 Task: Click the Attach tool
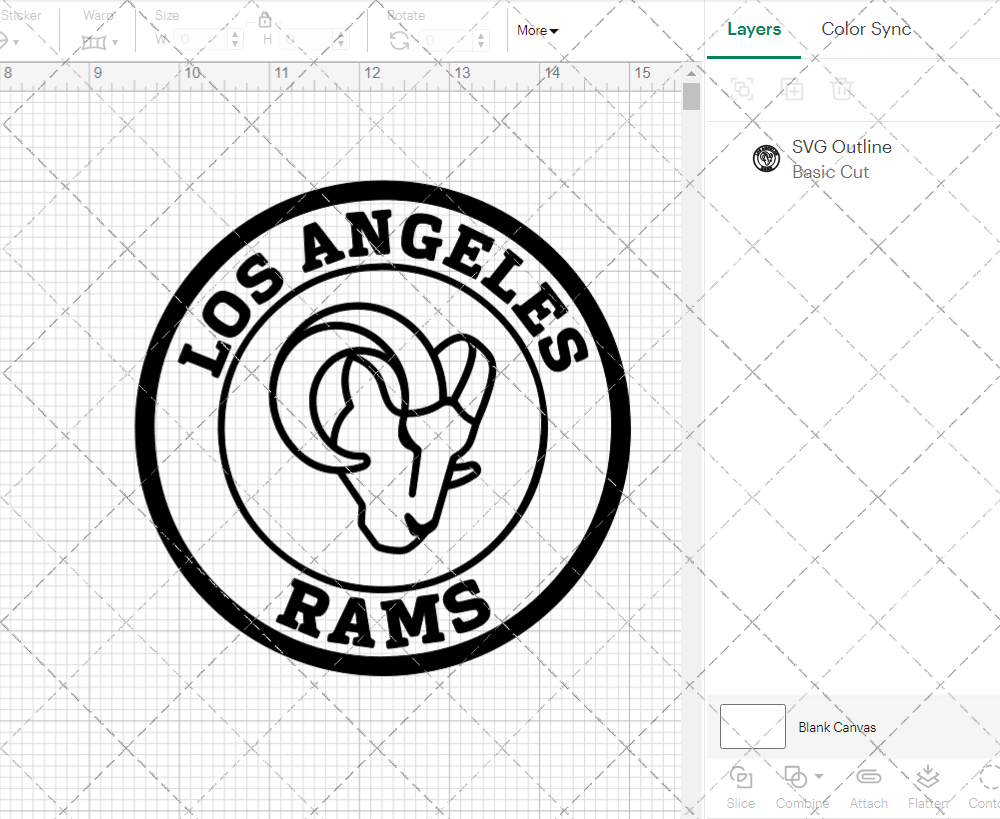(x=868, y=787)
